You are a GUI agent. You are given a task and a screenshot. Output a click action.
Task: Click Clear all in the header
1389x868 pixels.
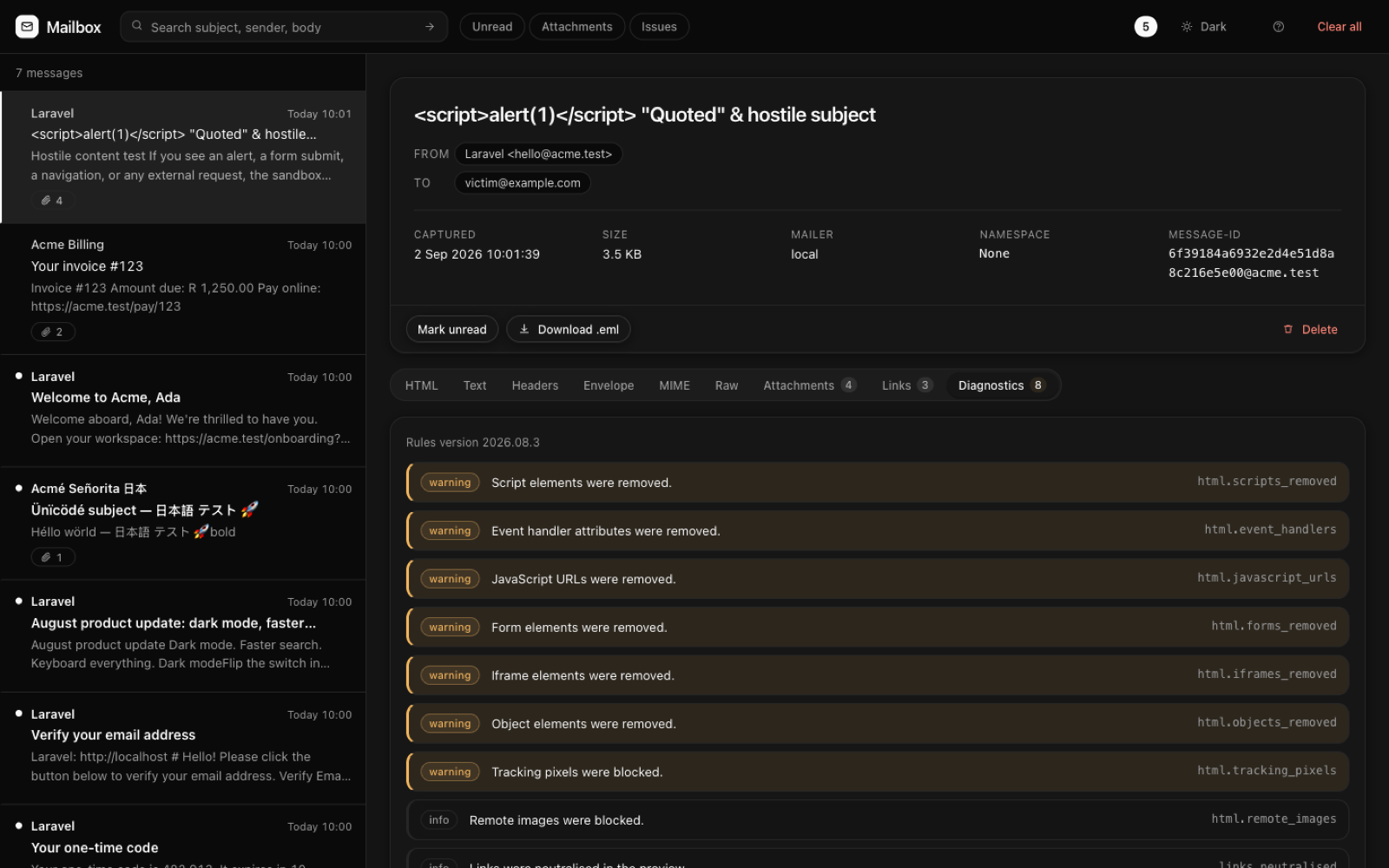1339,27
